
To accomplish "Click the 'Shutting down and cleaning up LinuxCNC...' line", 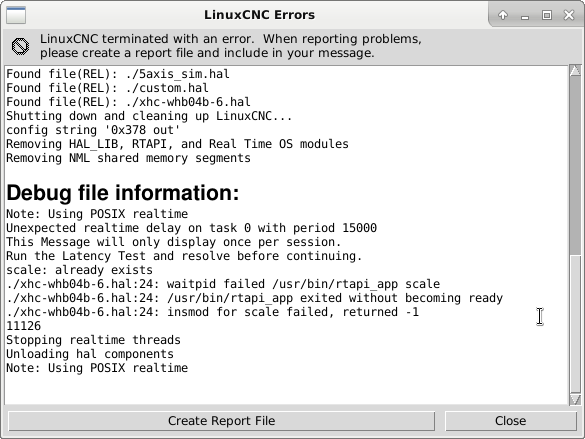I will 149,116.
